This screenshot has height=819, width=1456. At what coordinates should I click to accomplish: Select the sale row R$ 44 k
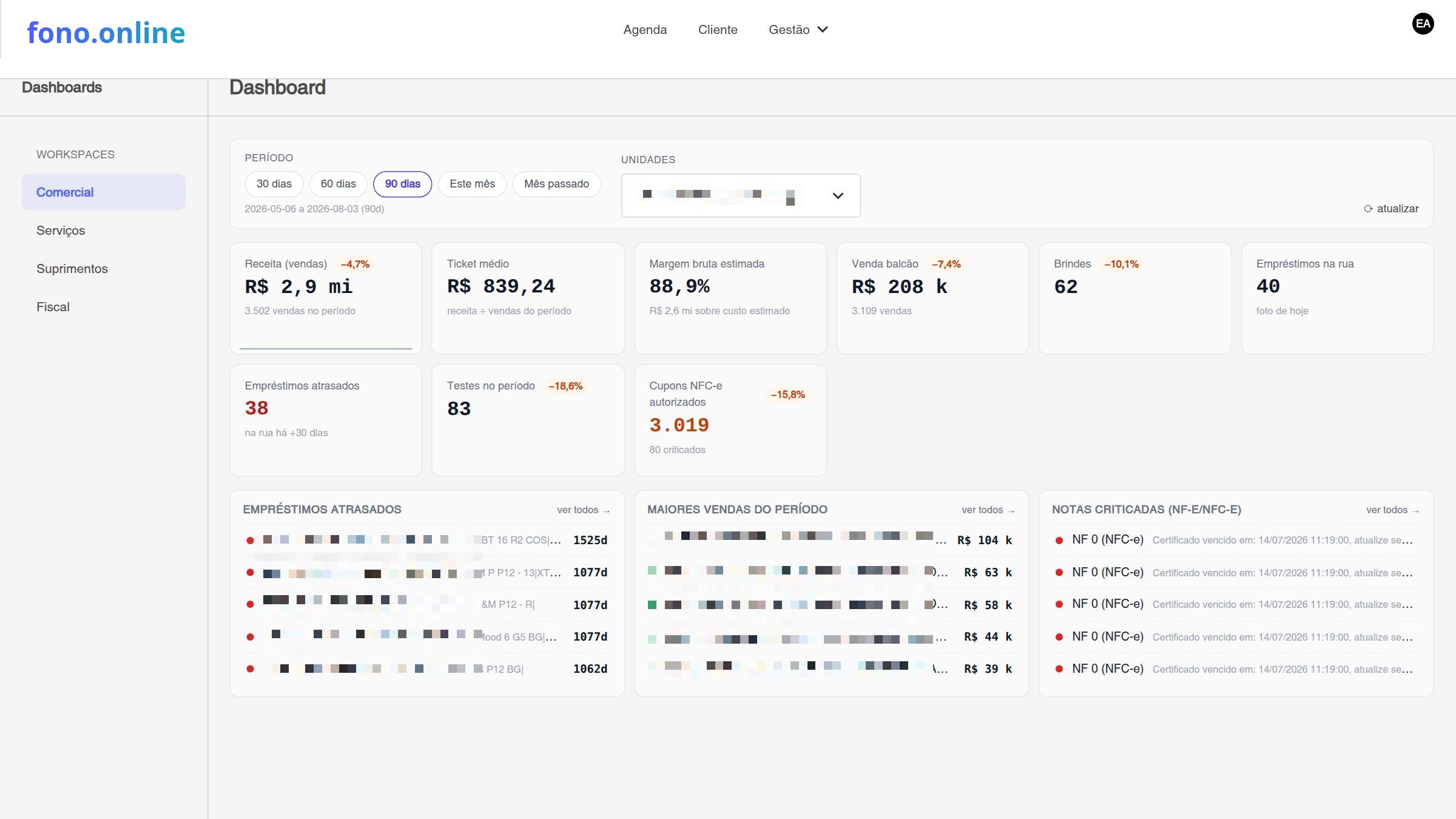(831, 636)
